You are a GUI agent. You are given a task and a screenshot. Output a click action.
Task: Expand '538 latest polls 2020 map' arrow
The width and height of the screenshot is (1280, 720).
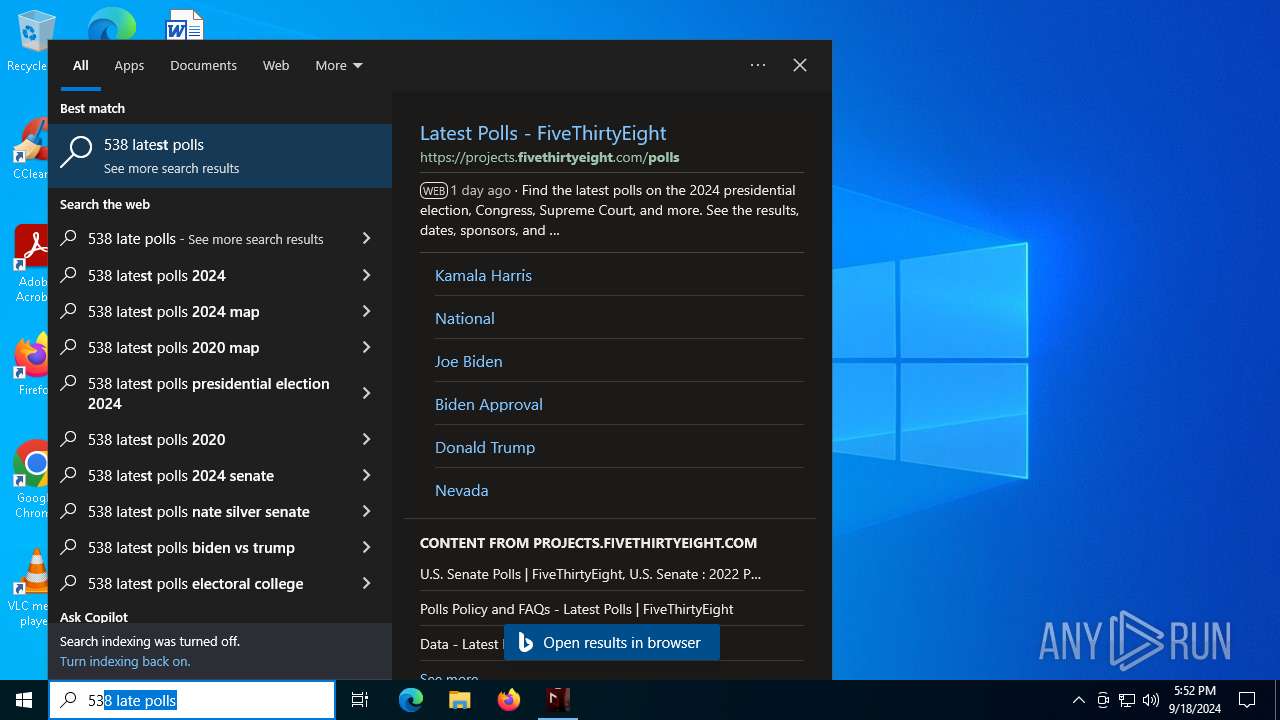click(366, 347)
